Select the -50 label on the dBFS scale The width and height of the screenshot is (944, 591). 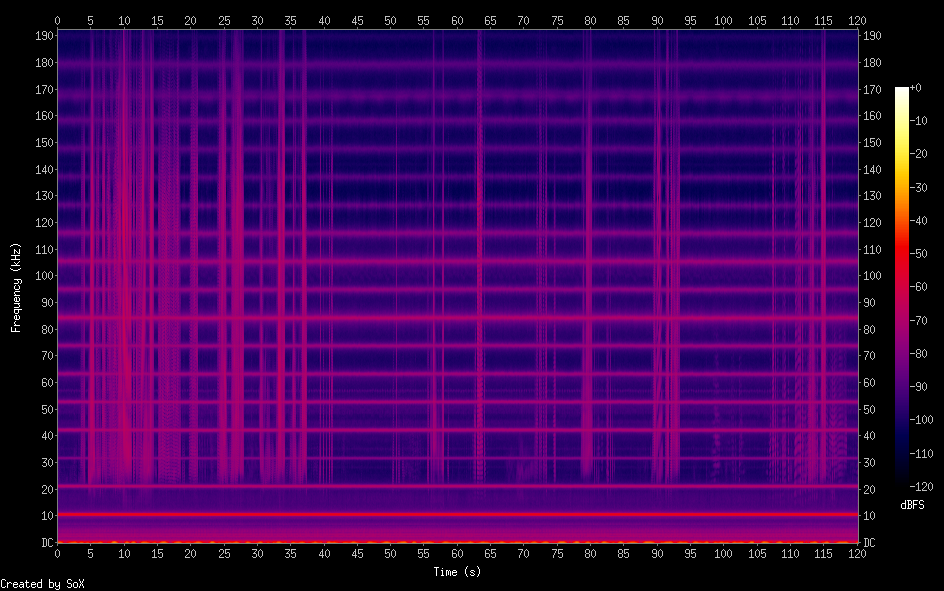[x=924, y=254]
